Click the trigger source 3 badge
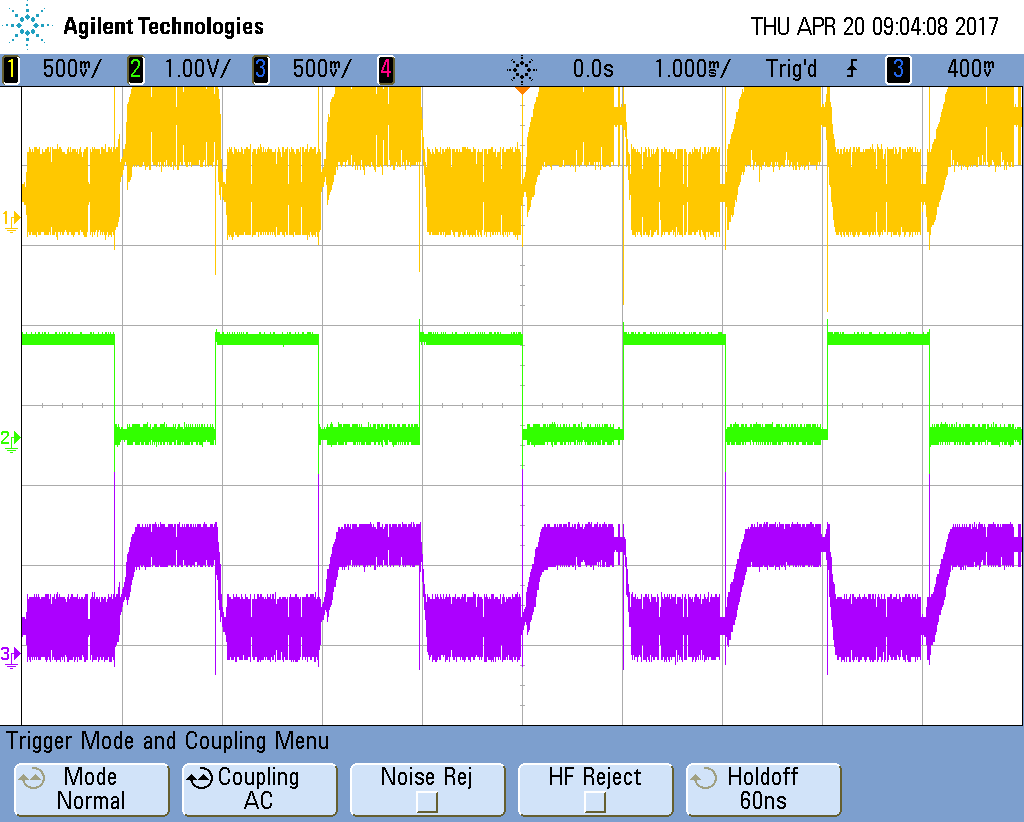This screenshot has height=822, width=1024. pyautogui.click(x=898, y=69)
